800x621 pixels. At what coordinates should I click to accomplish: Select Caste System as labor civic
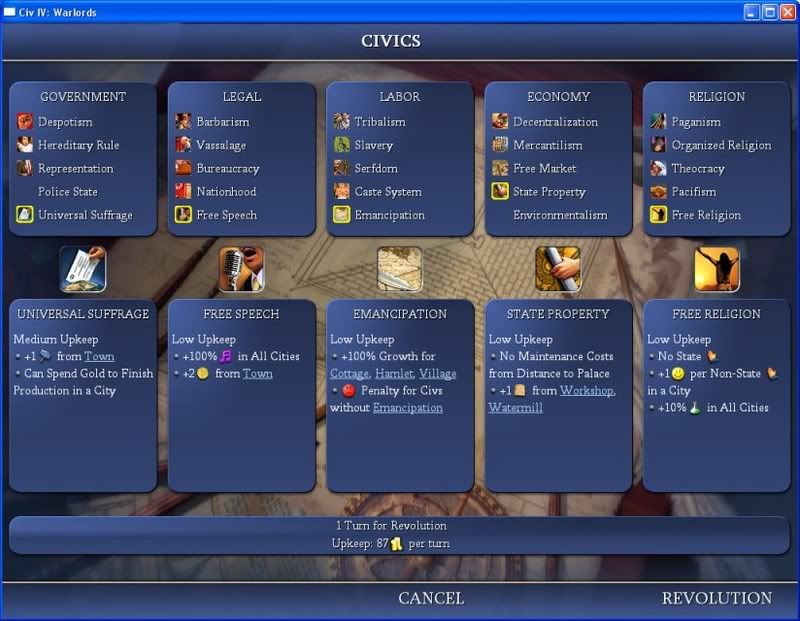pyautogui.click(x=388, y=192)
